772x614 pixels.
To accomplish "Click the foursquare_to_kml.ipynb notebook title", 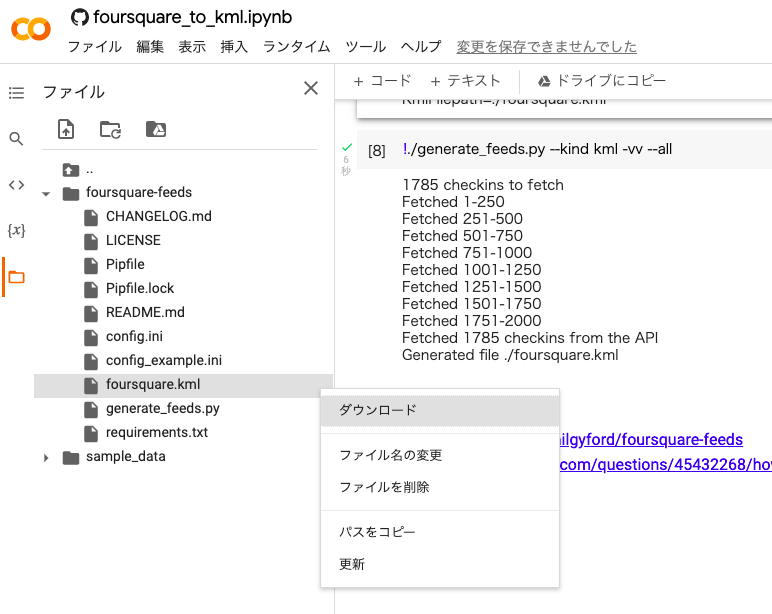I will pyautogui.click(x=193, y=17).
